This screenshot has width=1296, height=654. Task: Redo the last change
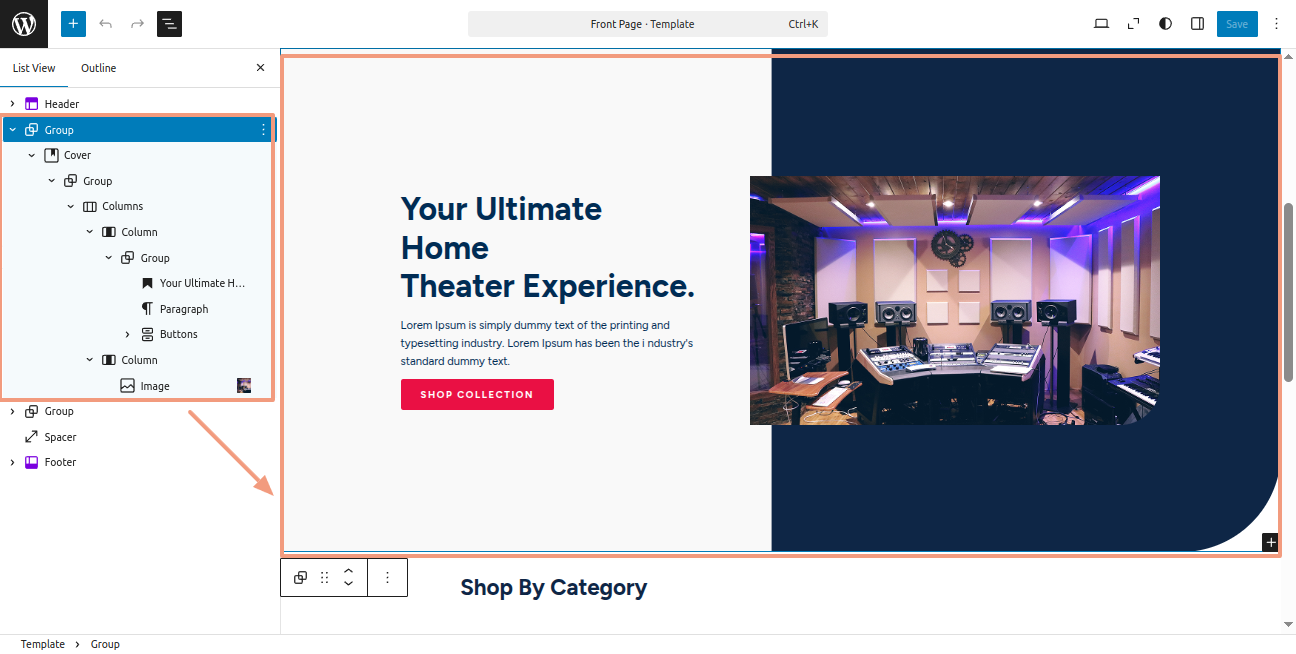[137, 24]
